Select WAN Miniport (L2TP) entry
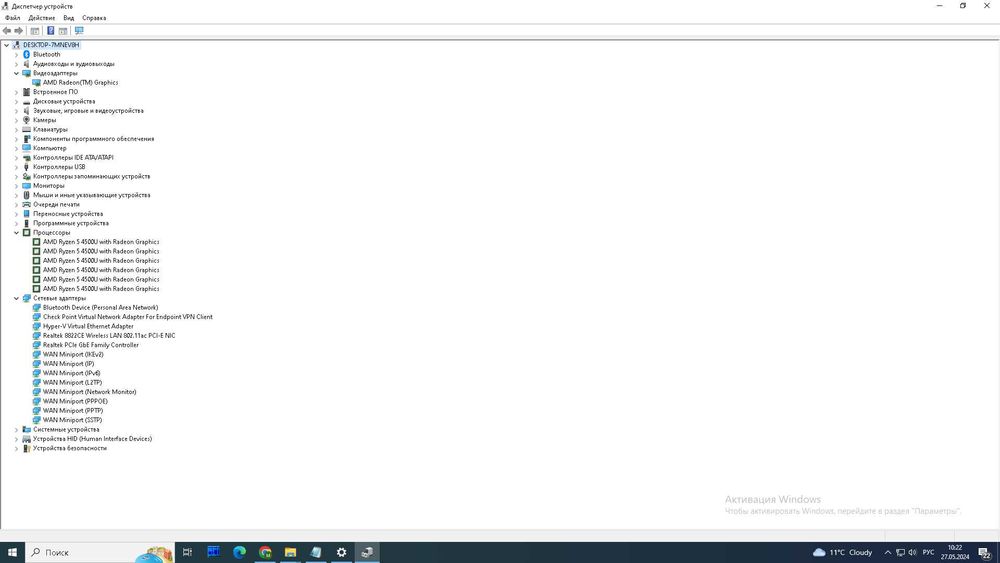 coord(72,383)
